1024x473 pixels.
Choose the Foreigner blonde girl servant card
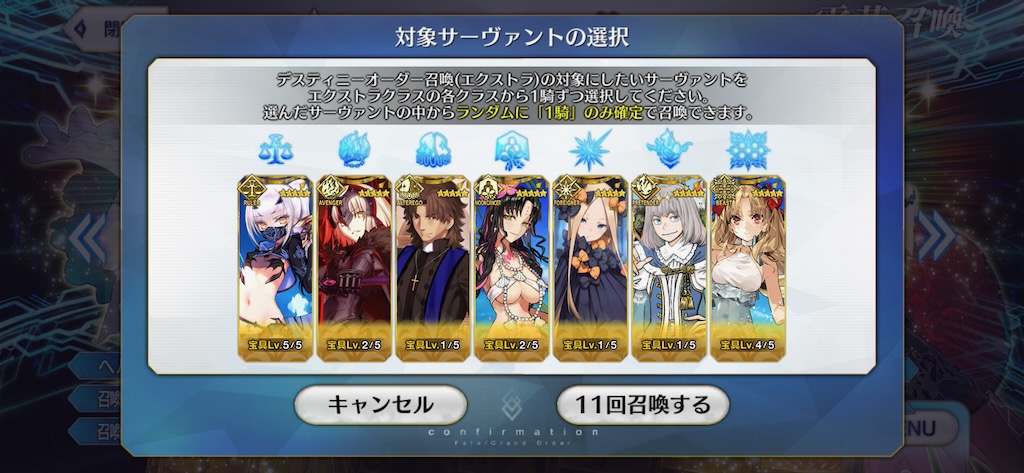(x=590, y=268)
